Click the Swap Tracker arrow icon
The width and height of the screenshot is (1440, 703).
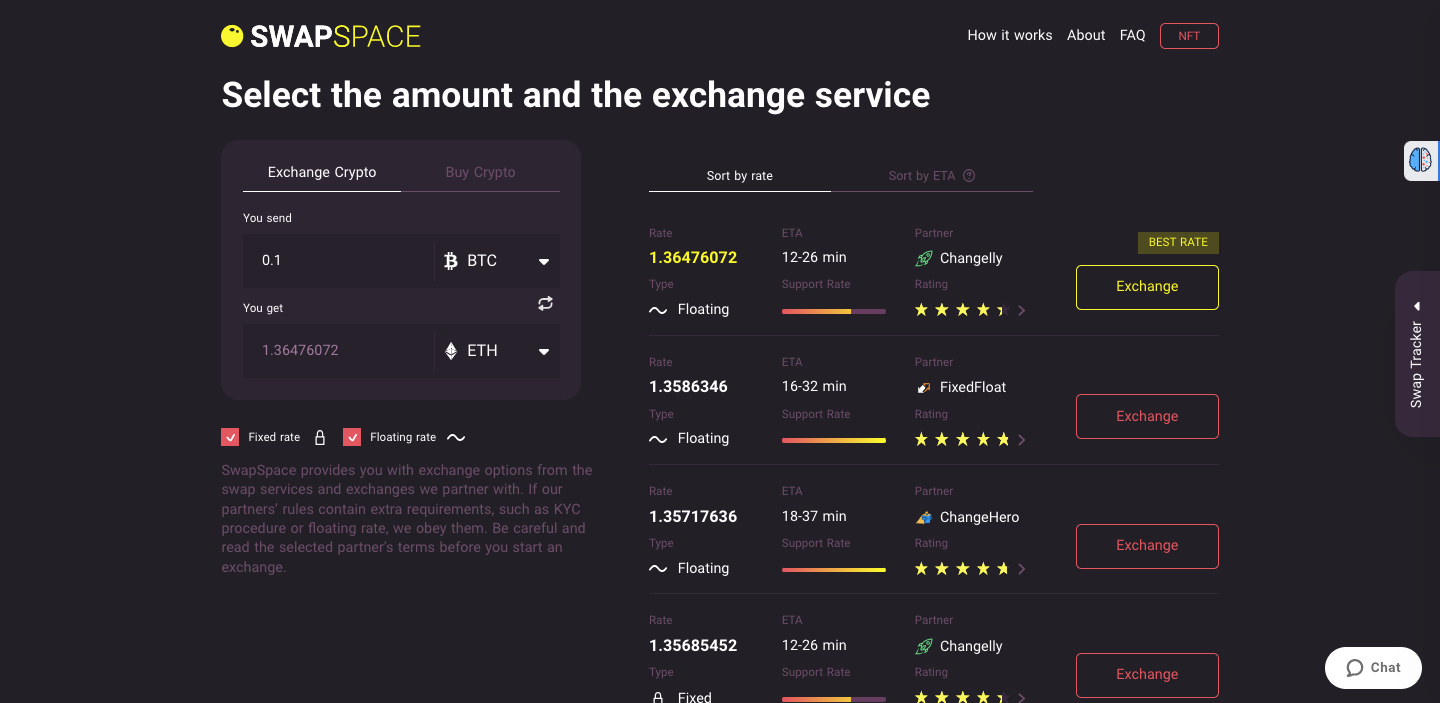point(1417,306)
